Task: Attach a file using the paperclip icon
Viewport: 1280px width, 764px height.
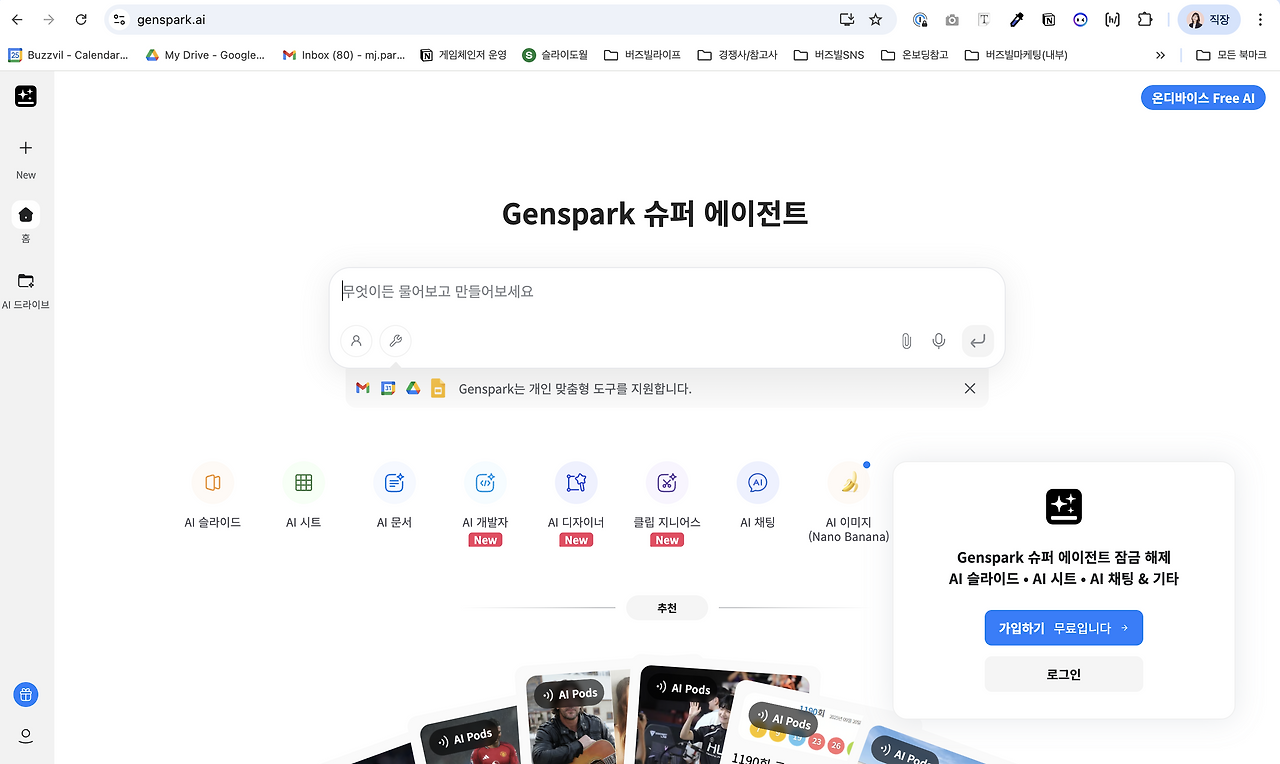Action: click(x=906, y=341)
